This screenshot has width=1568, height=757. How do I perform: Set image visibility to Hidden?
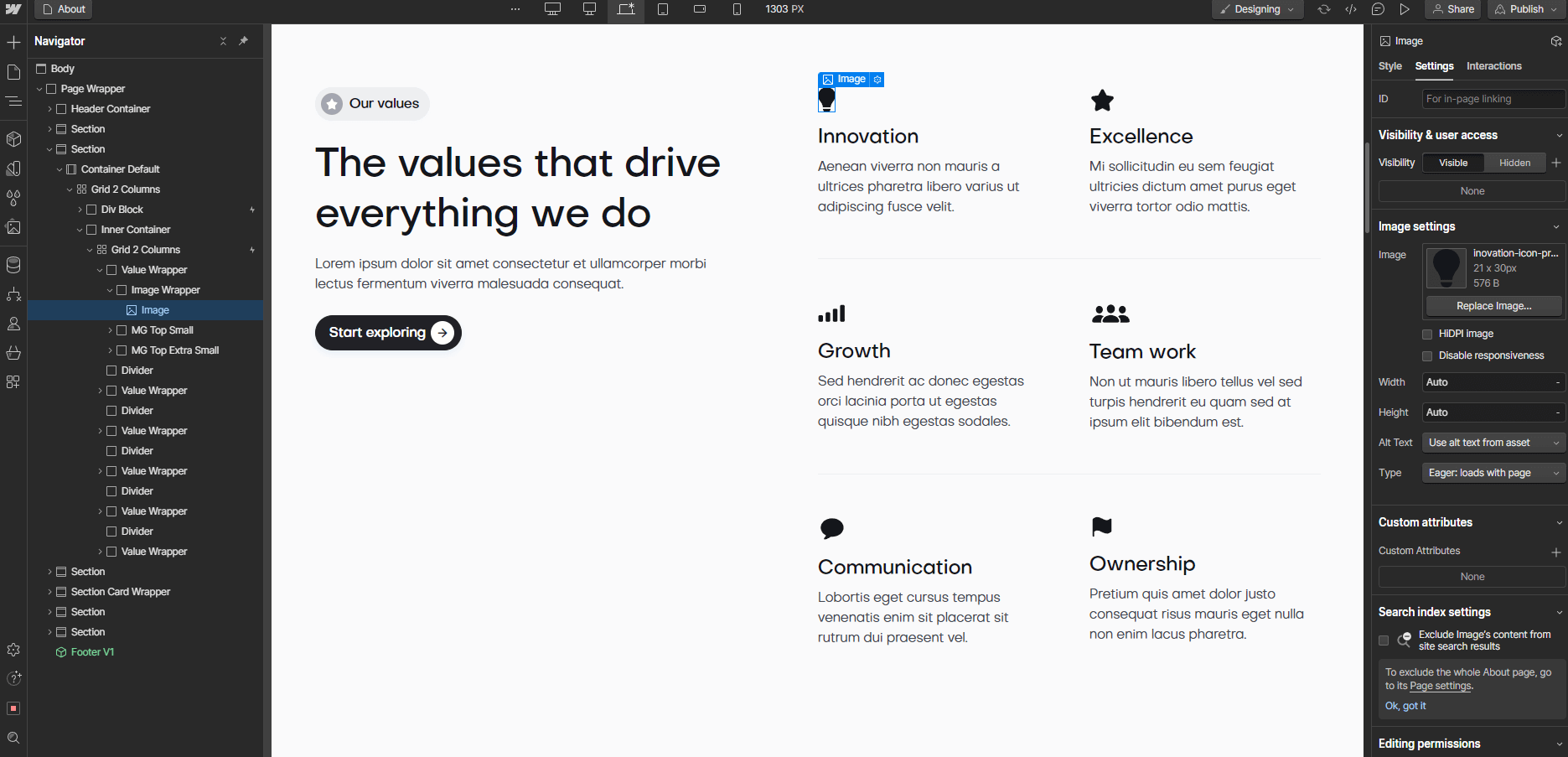pos(1514,162)
